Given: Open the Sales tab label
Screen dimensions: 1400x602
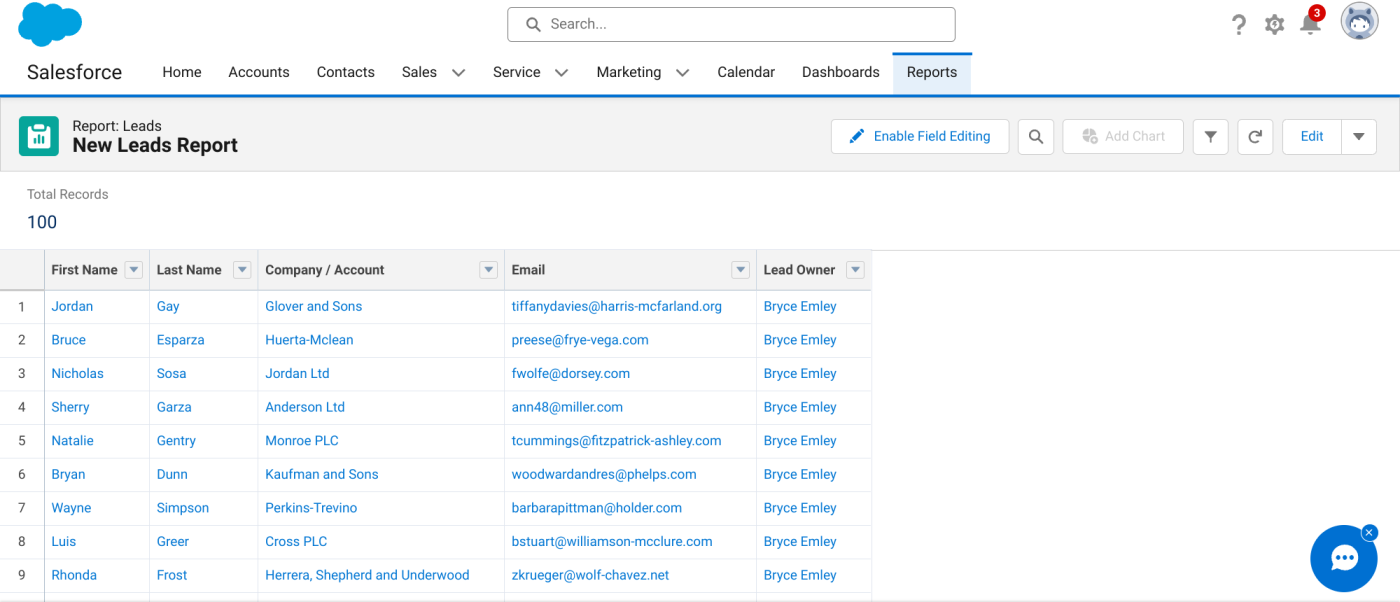Looking at the screenshot, I should click(419, 72).
